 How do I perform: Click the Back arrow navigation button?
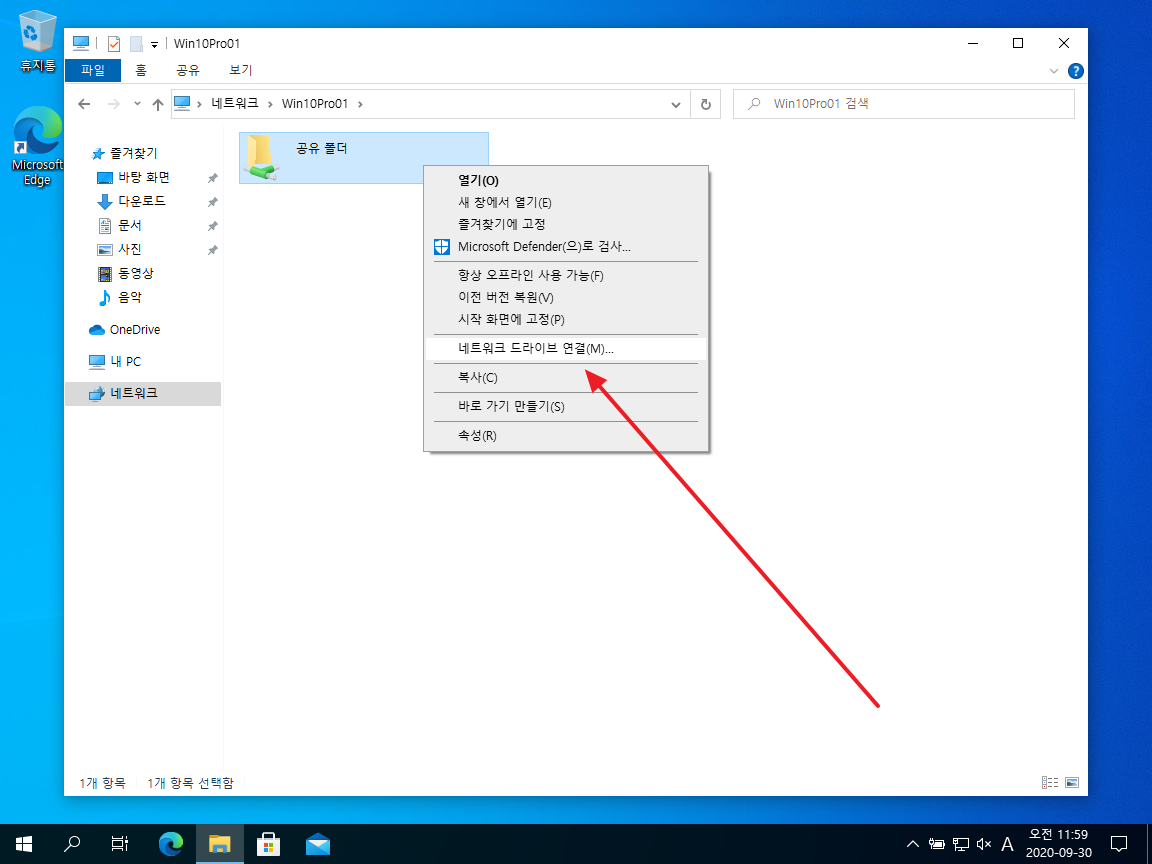[85, 104]
